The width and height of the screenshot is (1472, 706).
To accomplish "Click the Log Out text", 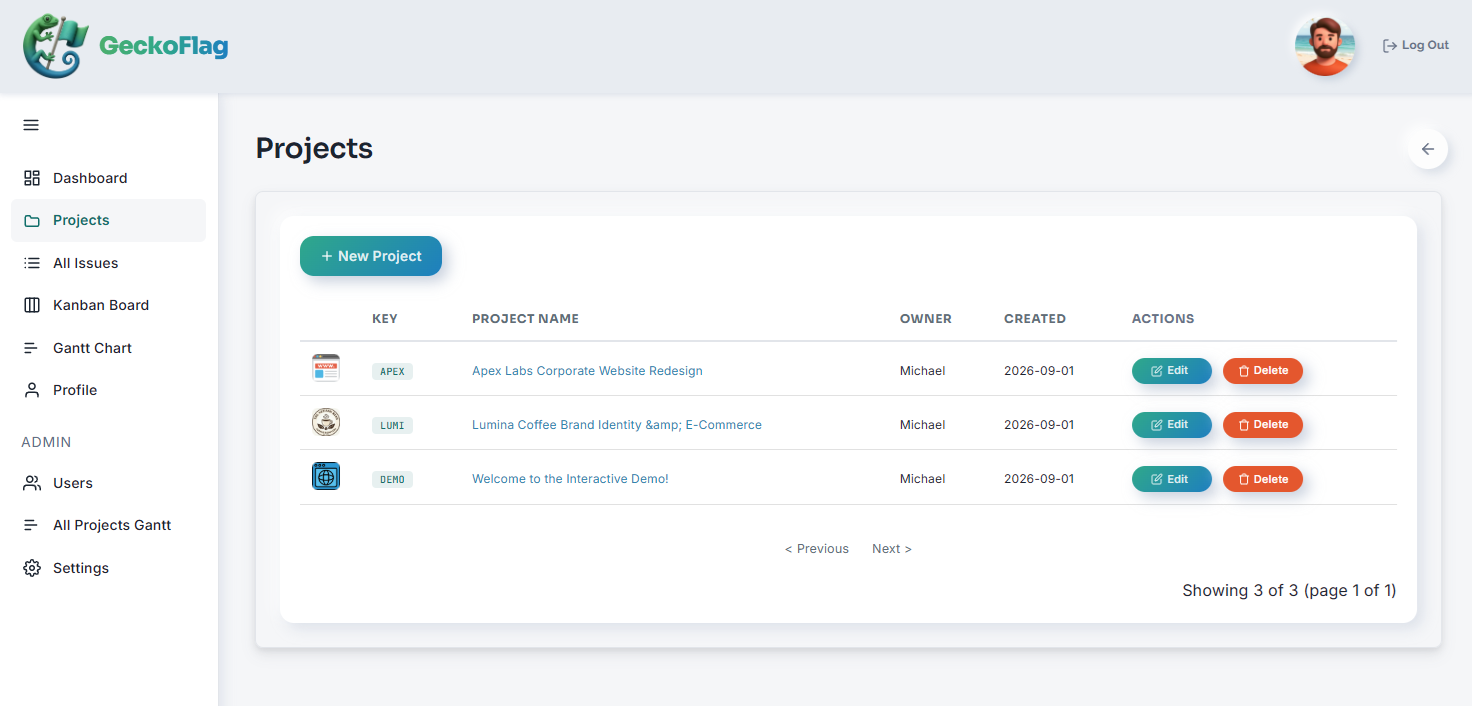I will pyautogui.click(x=1425, y=45).
